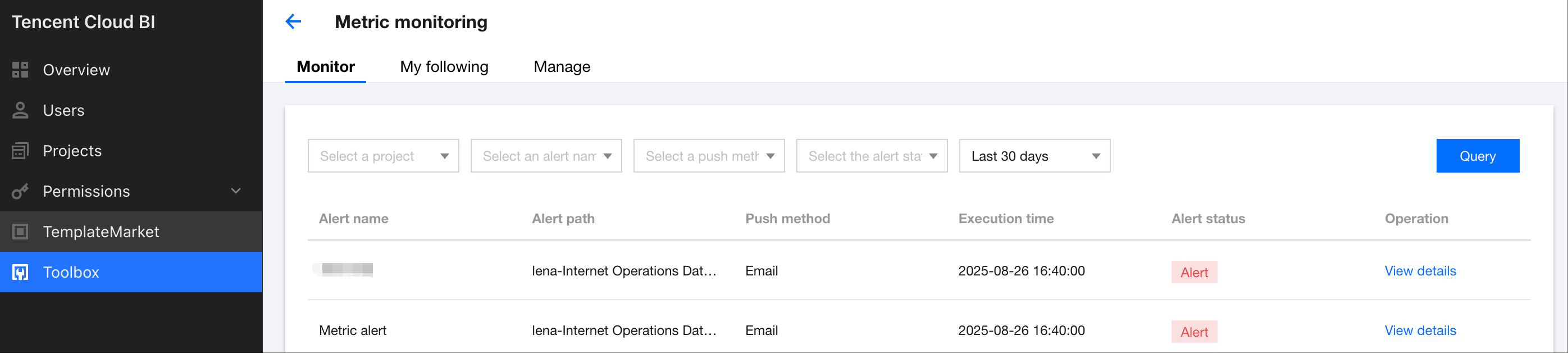Click the TemplateMarket sidebar icon
Screen dimensions: 1568x353
[x=20, y=232]
